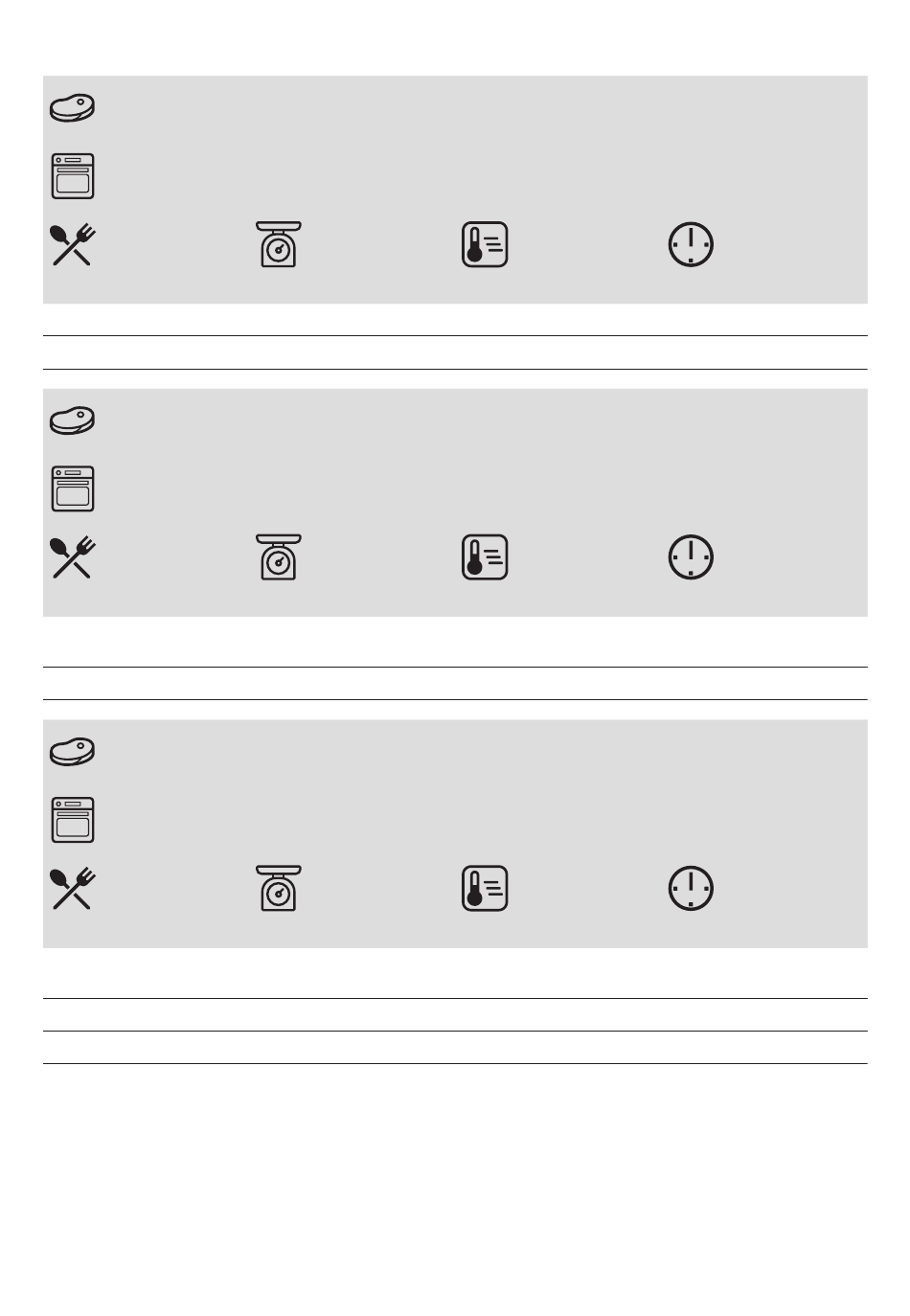The width and height of the screenshot is (910, 1316).
Task: Click the last empty row under bottom section
Action: point(455,1048)
